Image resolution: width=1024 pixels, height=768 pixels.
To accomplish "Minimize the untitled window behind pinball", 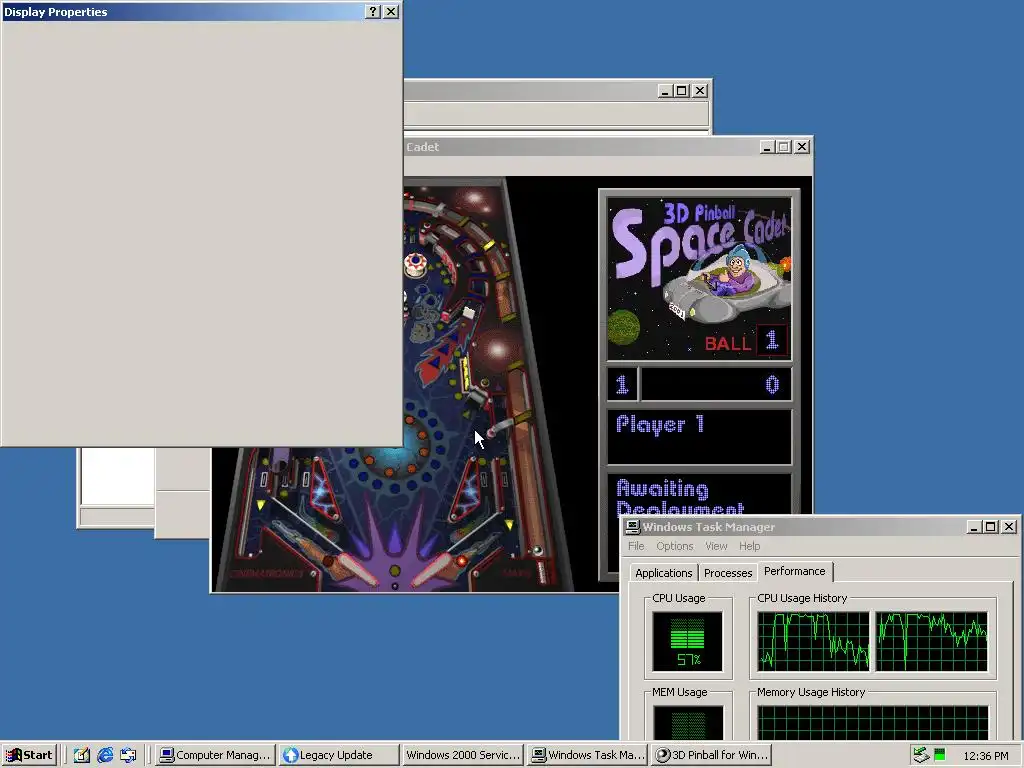I will (x=665, y=91).
